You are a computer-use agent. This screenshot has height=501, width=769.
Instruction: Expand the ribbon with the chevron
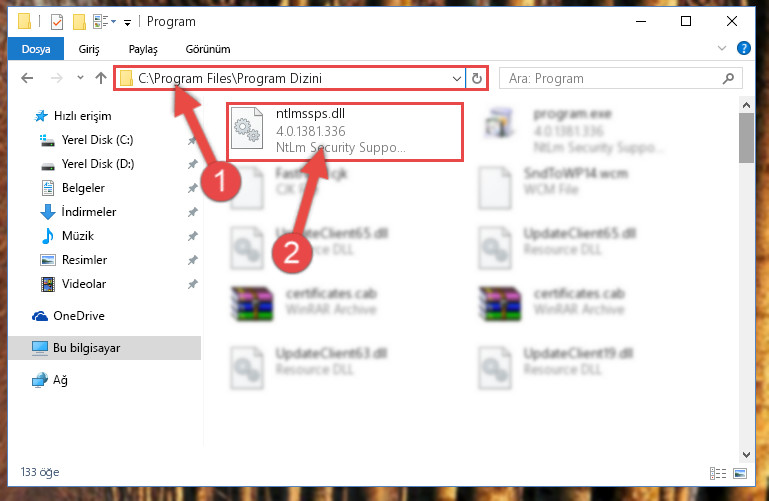click(722, 48)
